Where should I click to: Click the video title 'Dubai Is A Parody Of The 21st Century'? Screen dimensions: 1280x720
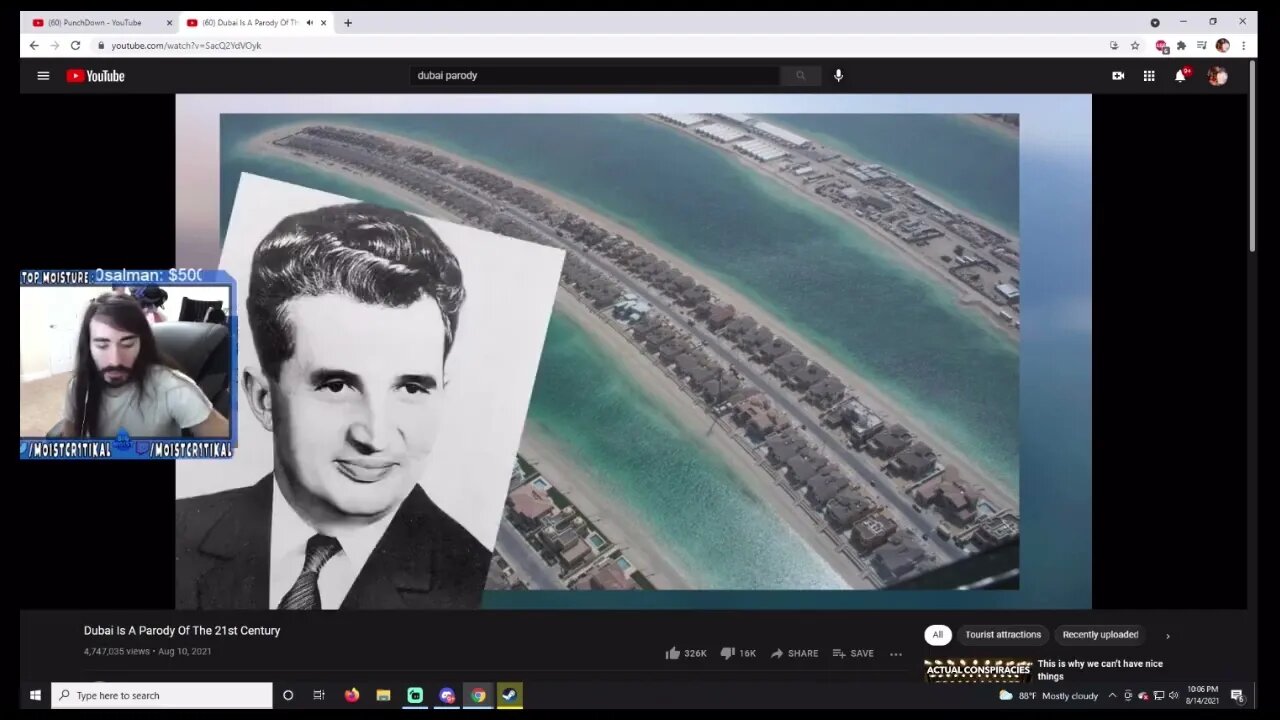click(182, 631)
